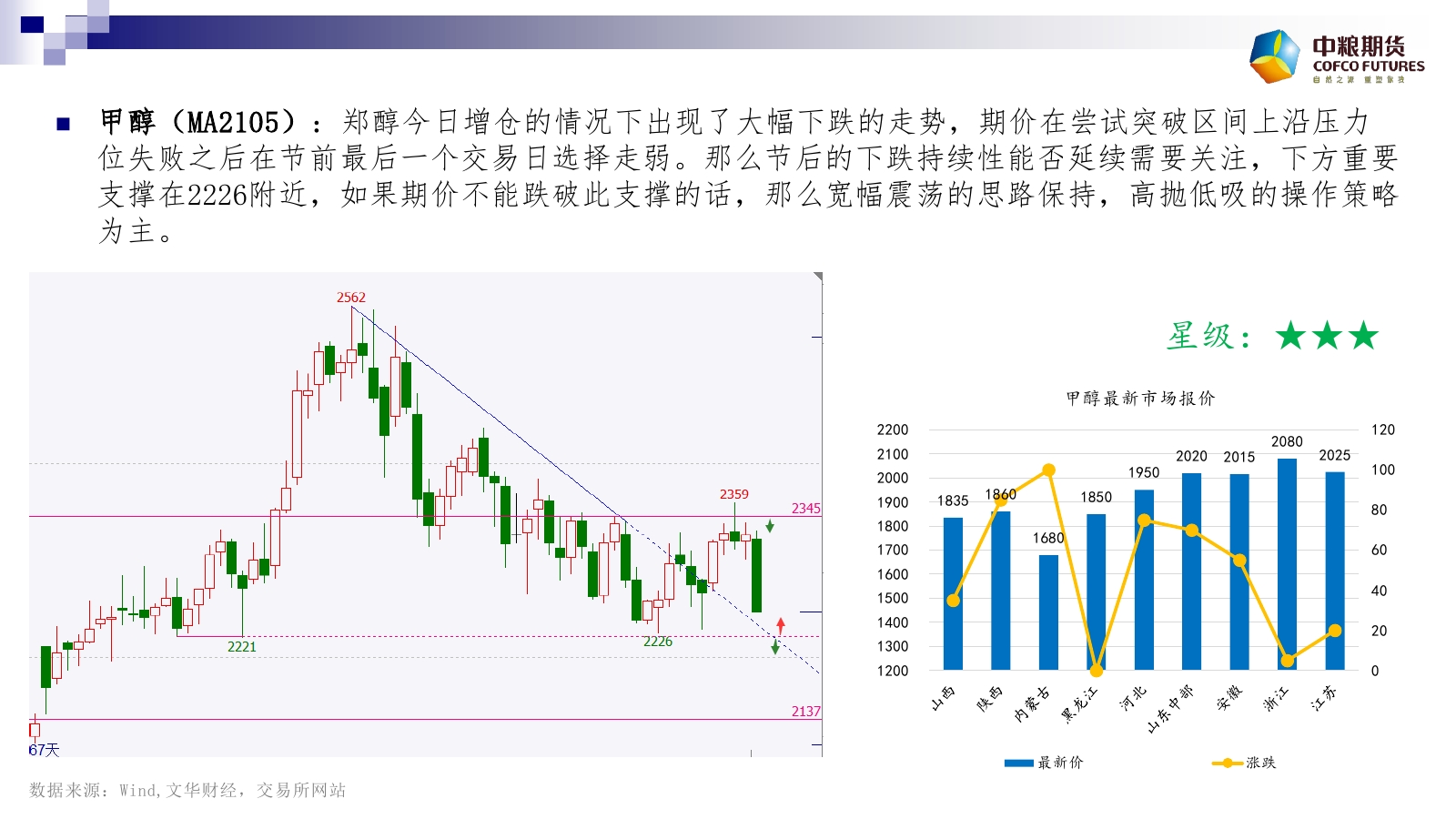
Task: Click the 2562 peak price label
Action: tap(350, 298)
